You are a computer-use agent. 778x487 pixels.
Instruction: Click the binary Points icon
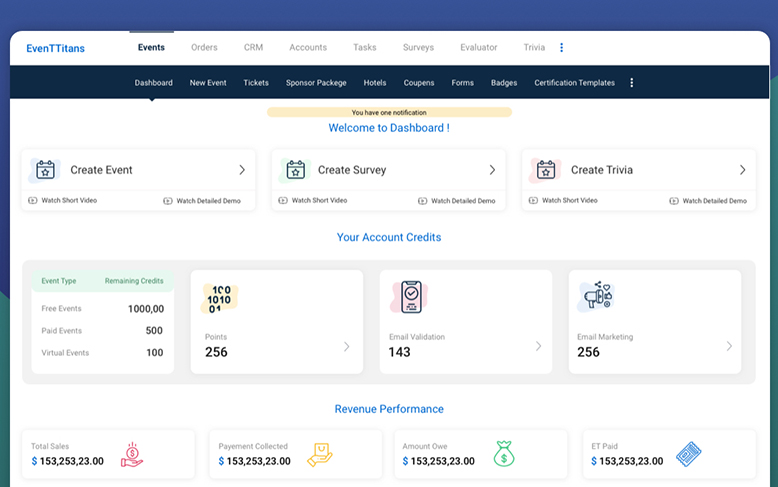[x=220, y=298]
